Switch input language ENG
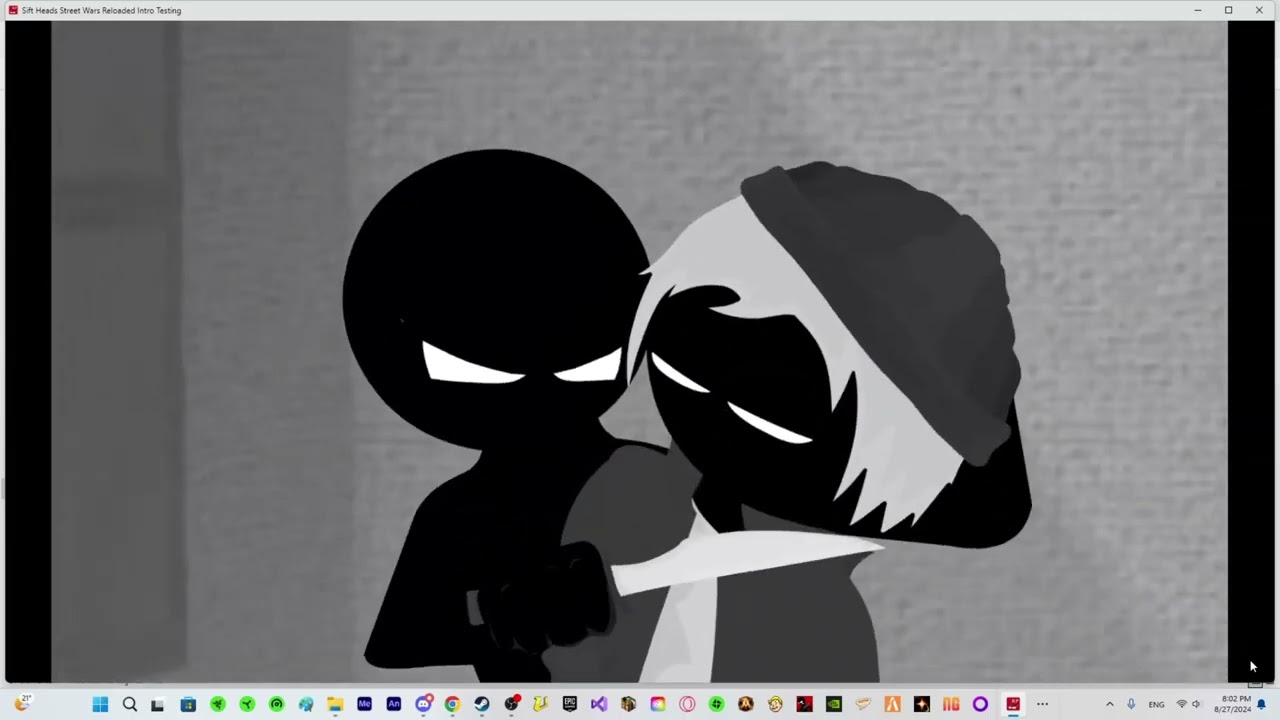Viewport: 1280px width, 720px height. pyautogui.click(x=1156, y=704)
